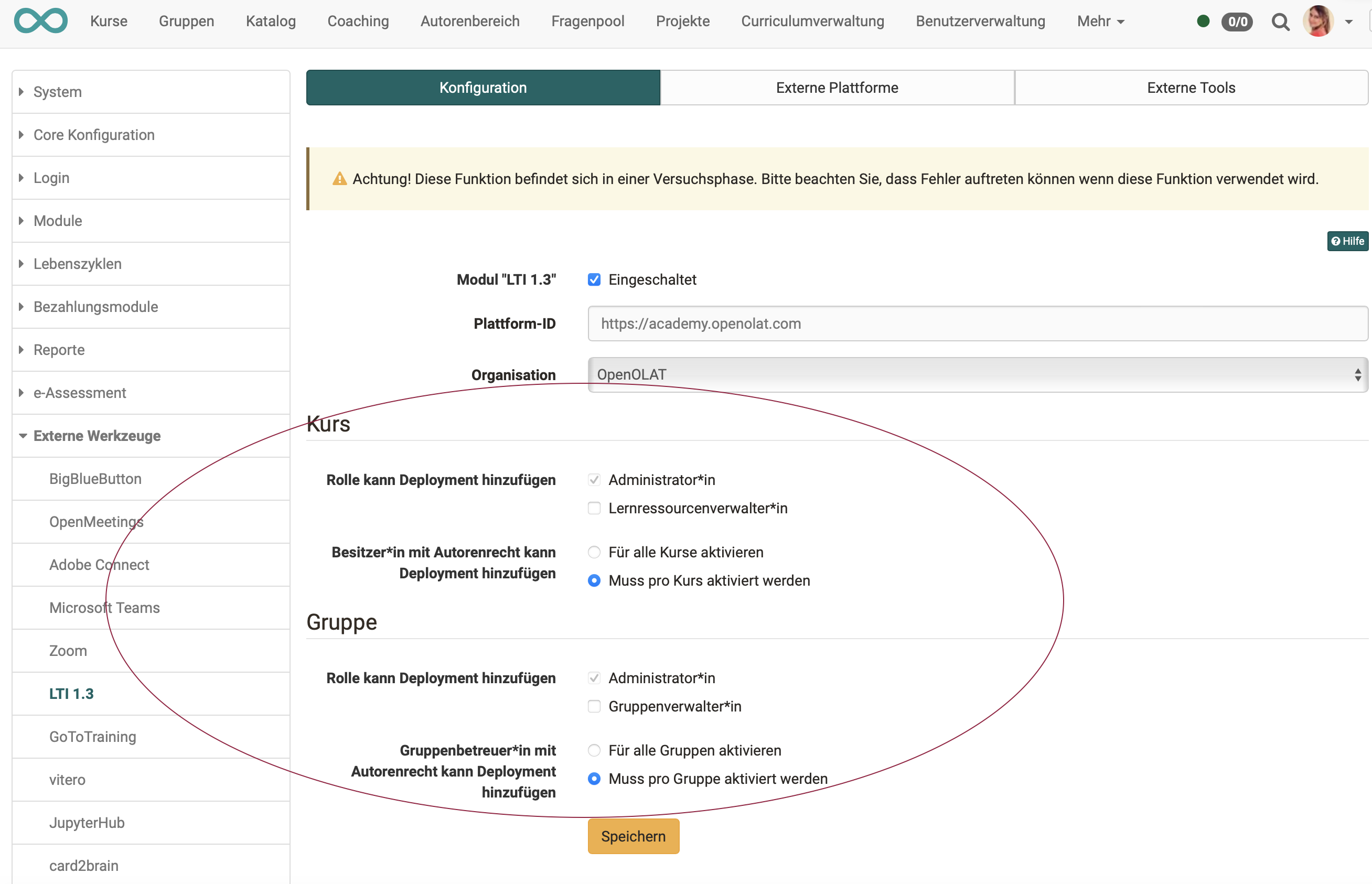
Task: Click the Speichern save button
Action: click(x=633, y=836)
